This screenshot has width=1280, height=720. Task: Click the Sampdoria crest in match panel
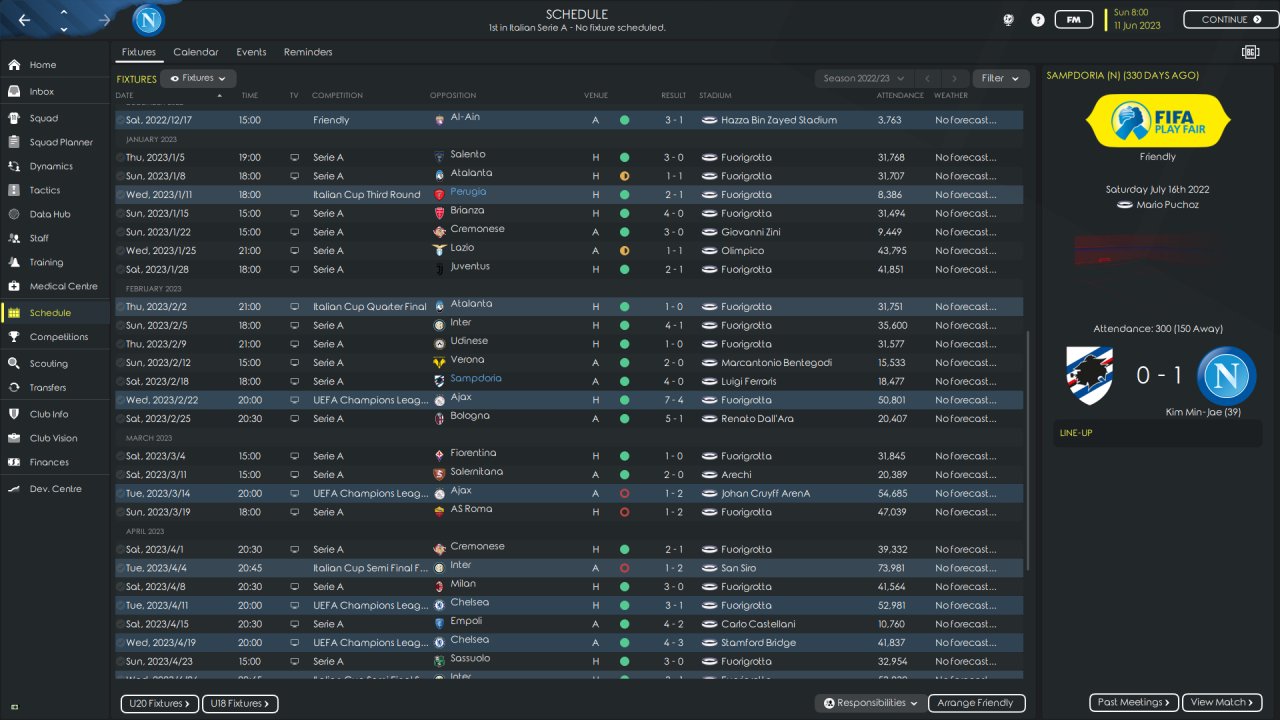[x=1089, y=375]
